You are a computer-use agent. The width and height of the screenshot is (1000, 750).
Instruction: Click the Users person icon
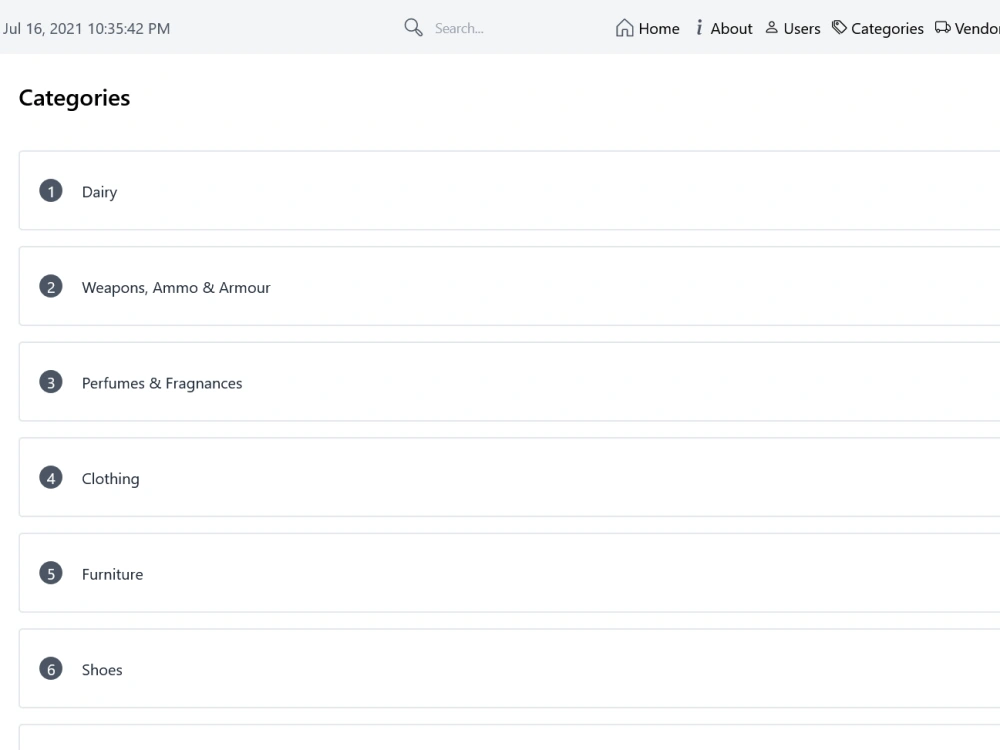click(x=772, y=27)
